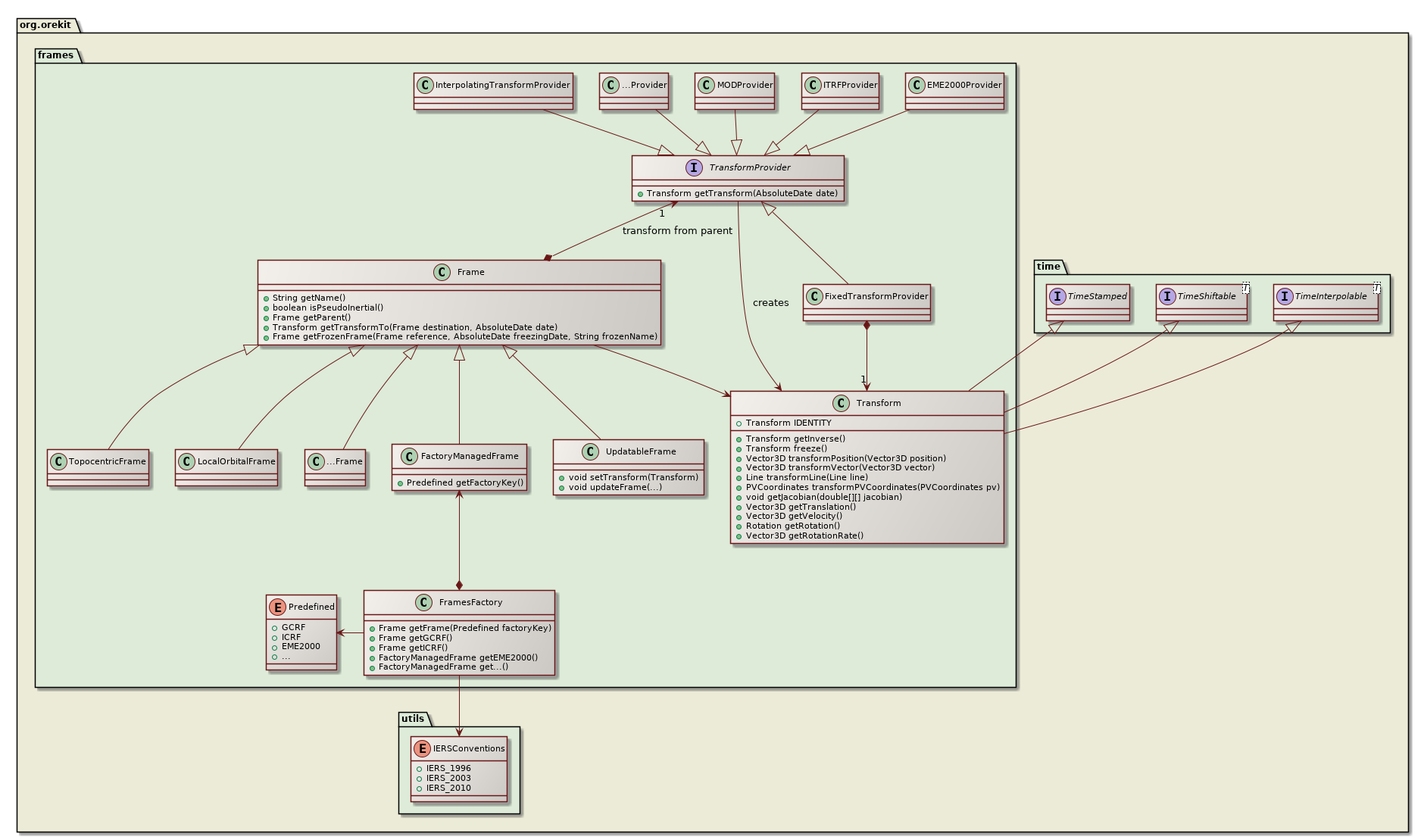Image resolution: width=1424 pixels, height=840 pixels.
Task: Click the IERS_2010 enum value
Action: (448, 788)
